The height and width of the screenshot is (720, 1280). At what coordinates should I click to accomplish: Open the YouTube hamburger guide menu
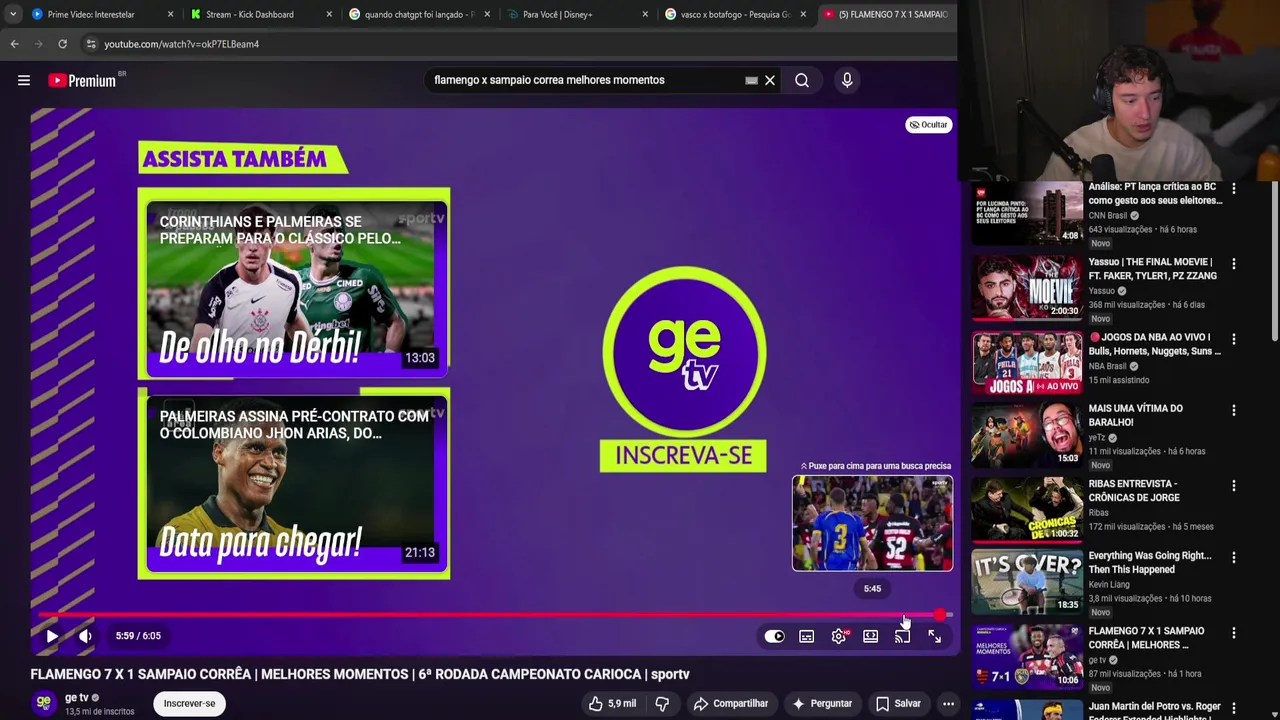click(24, 80)
